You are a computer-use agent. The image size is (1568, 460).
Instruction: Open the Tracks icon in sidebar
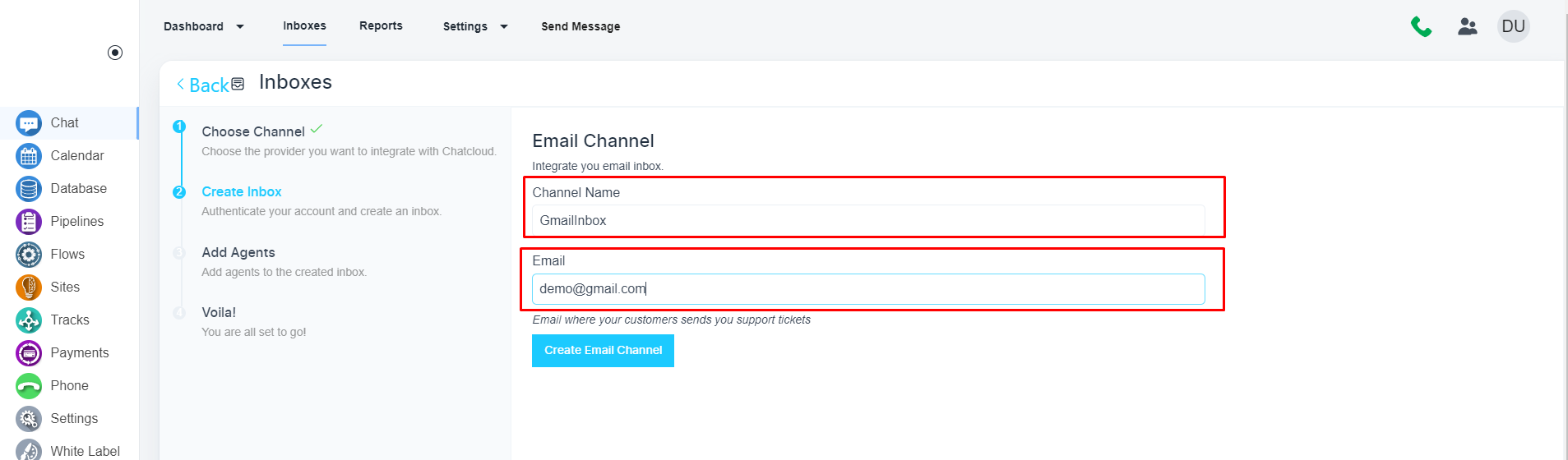(29, 320)
